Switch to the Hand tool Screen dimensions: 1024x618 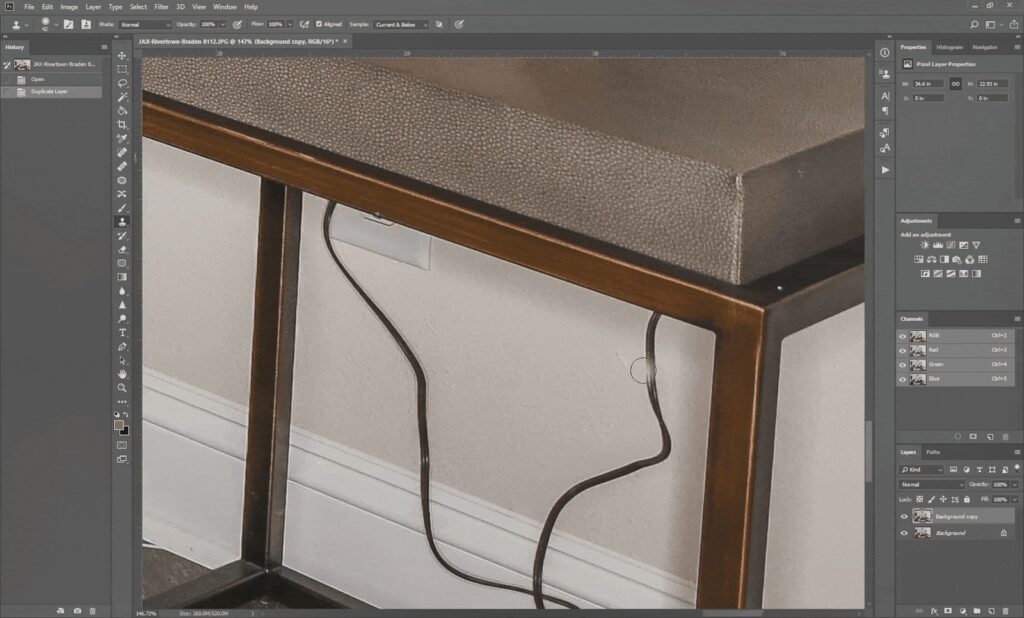[122, 374]
